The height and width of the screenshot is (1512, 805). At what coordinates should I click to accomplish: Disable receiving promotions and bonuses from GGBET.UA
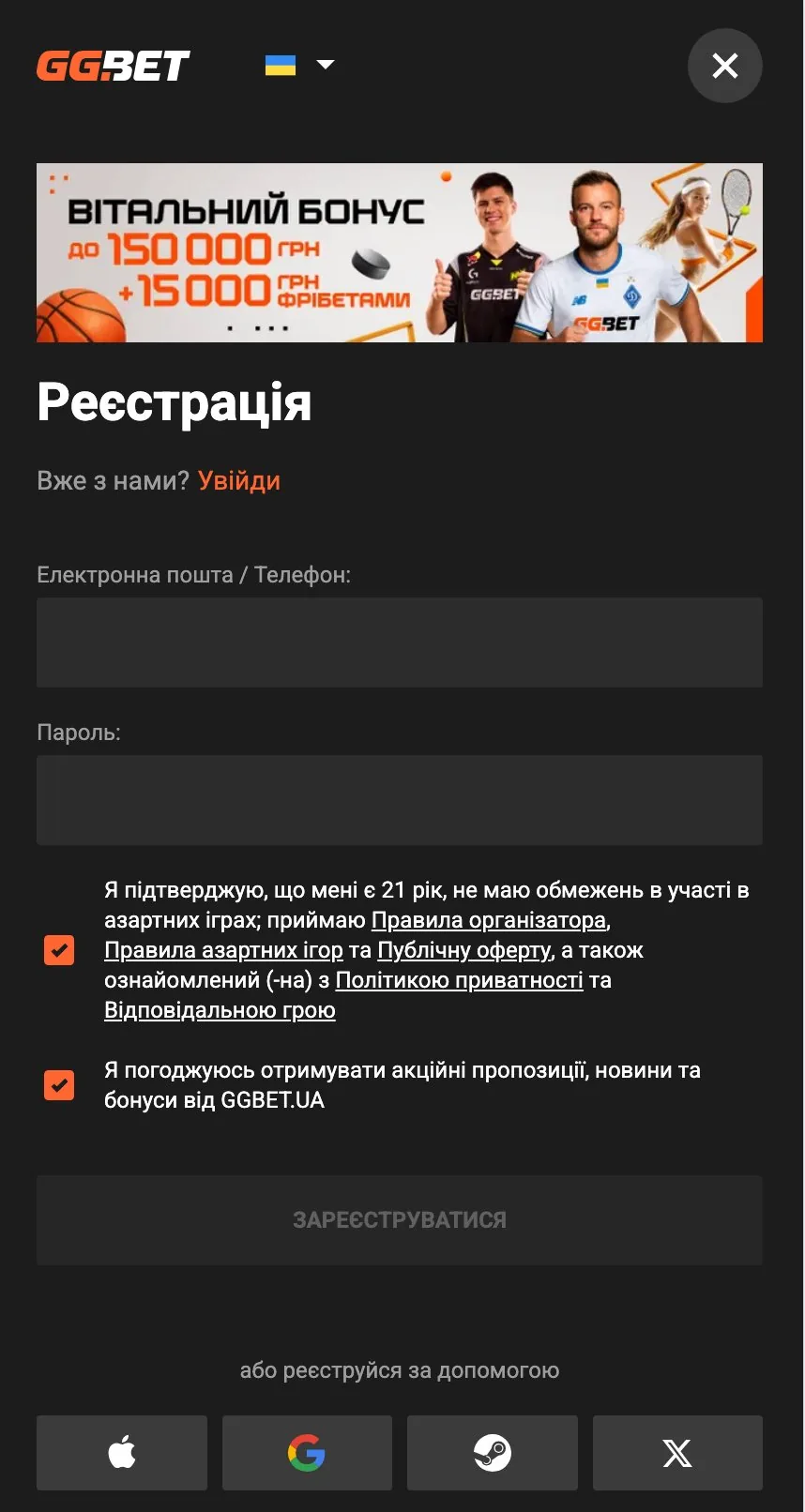(59, 1084)
